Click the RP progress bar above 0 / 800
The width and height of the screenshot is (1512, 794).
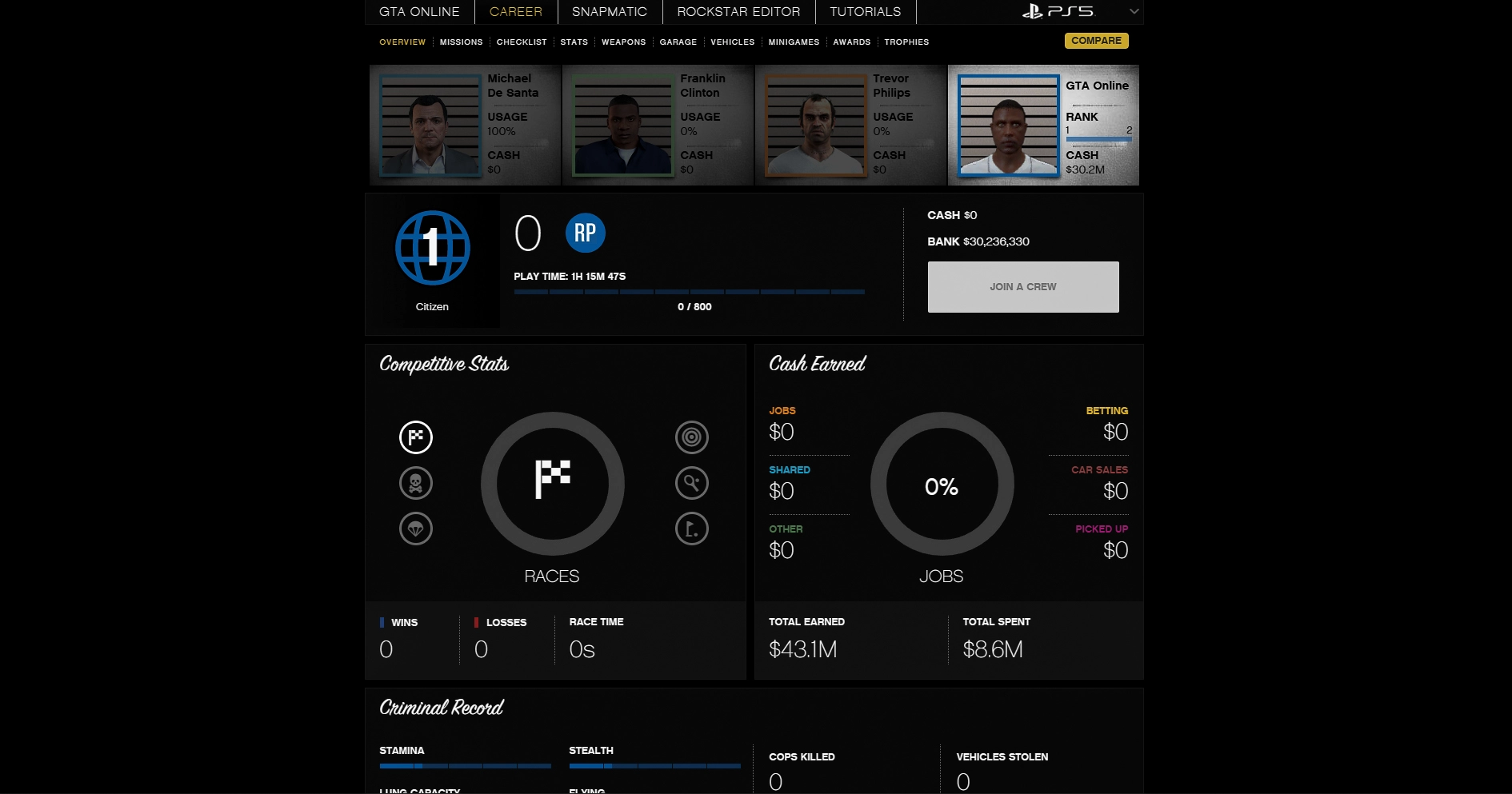point(690,292)
